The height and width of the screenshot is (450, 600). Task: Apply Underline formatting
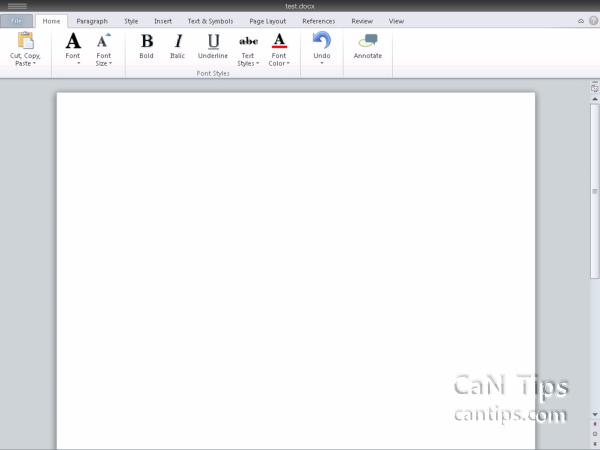(x=213, y=46)
